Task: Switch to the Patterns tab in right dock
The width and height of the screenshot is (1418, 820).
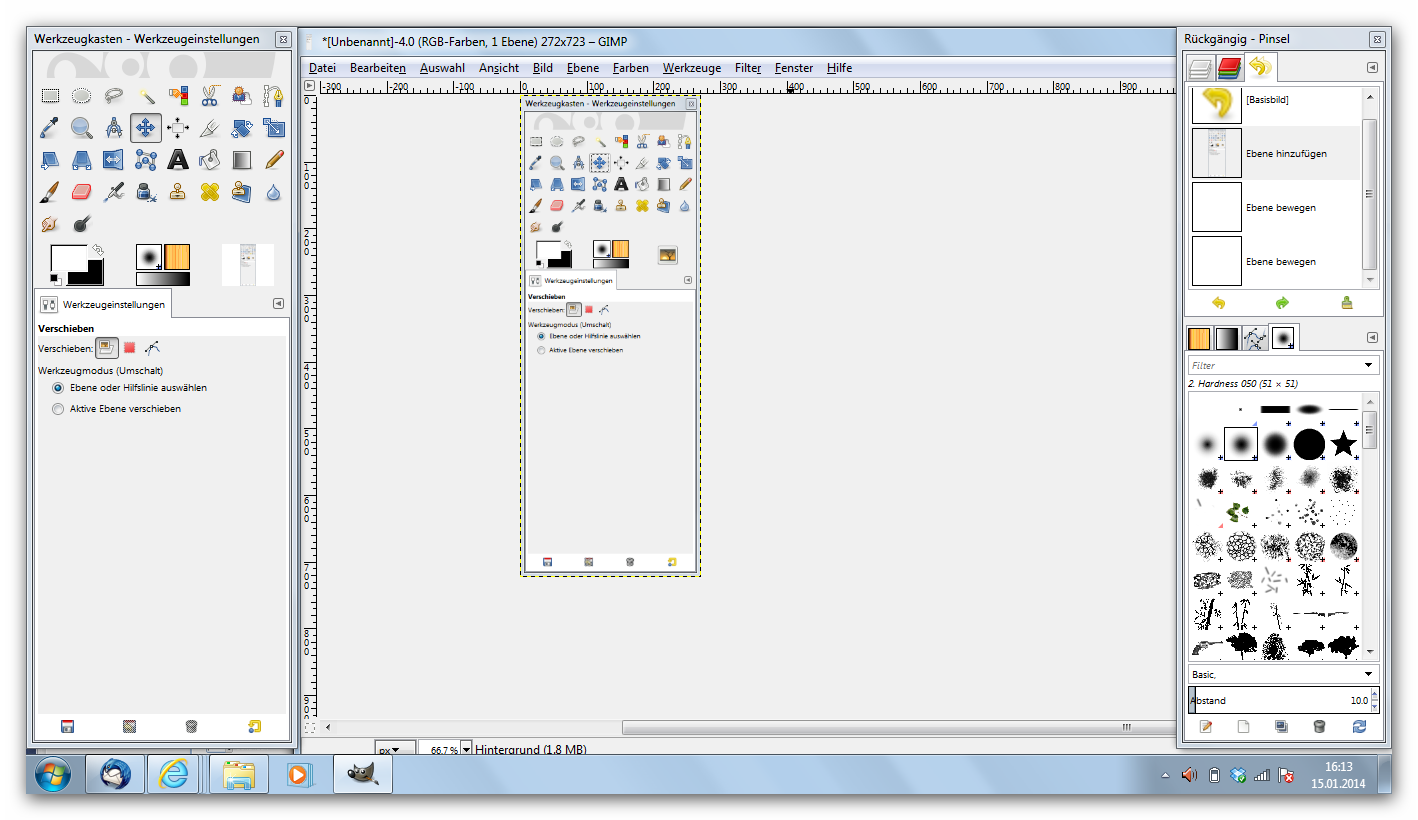Action: [1198, 339]
